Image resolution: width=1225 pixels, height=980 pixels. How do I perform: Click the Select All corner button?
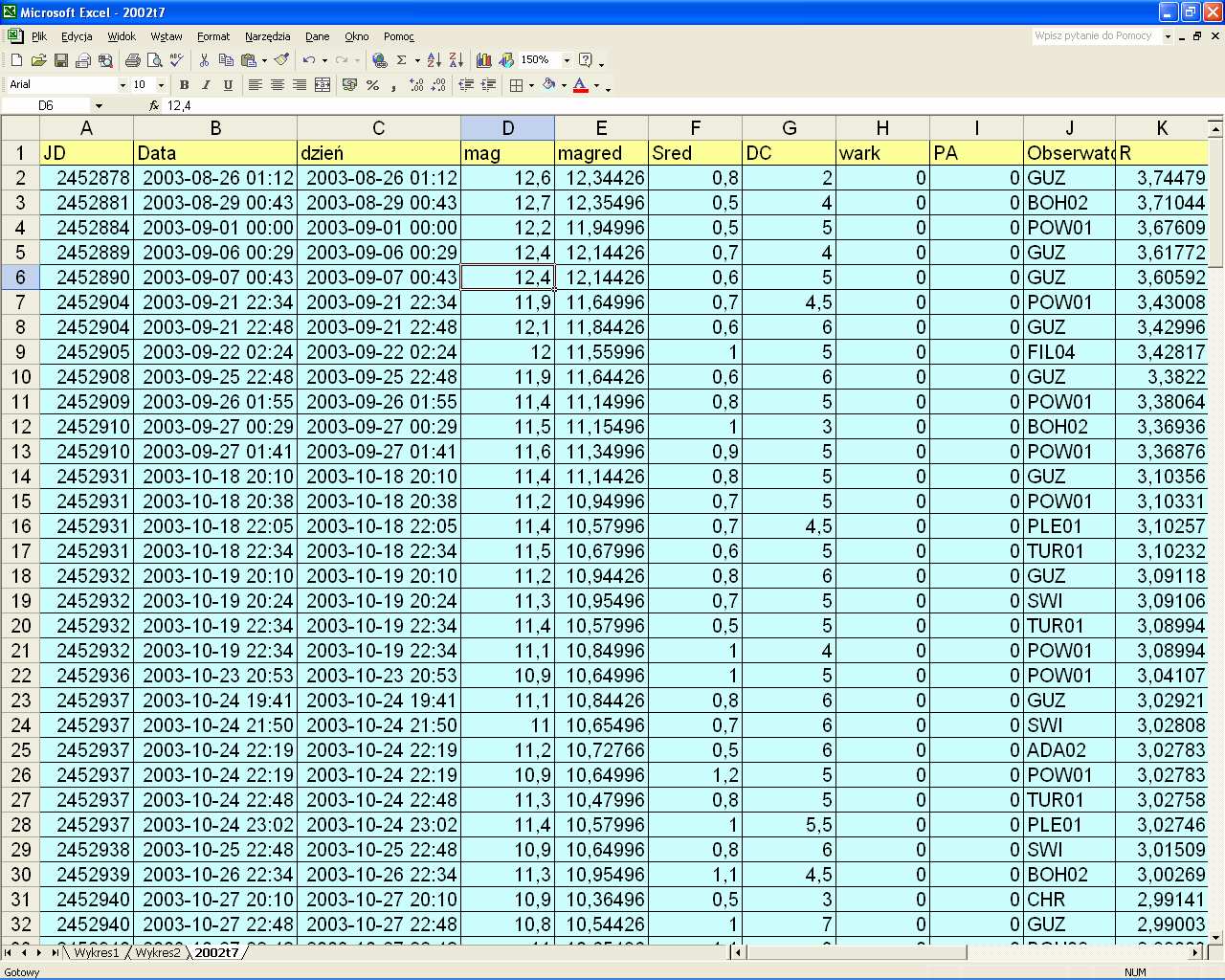pyautogui.click(x=20, y=128)
